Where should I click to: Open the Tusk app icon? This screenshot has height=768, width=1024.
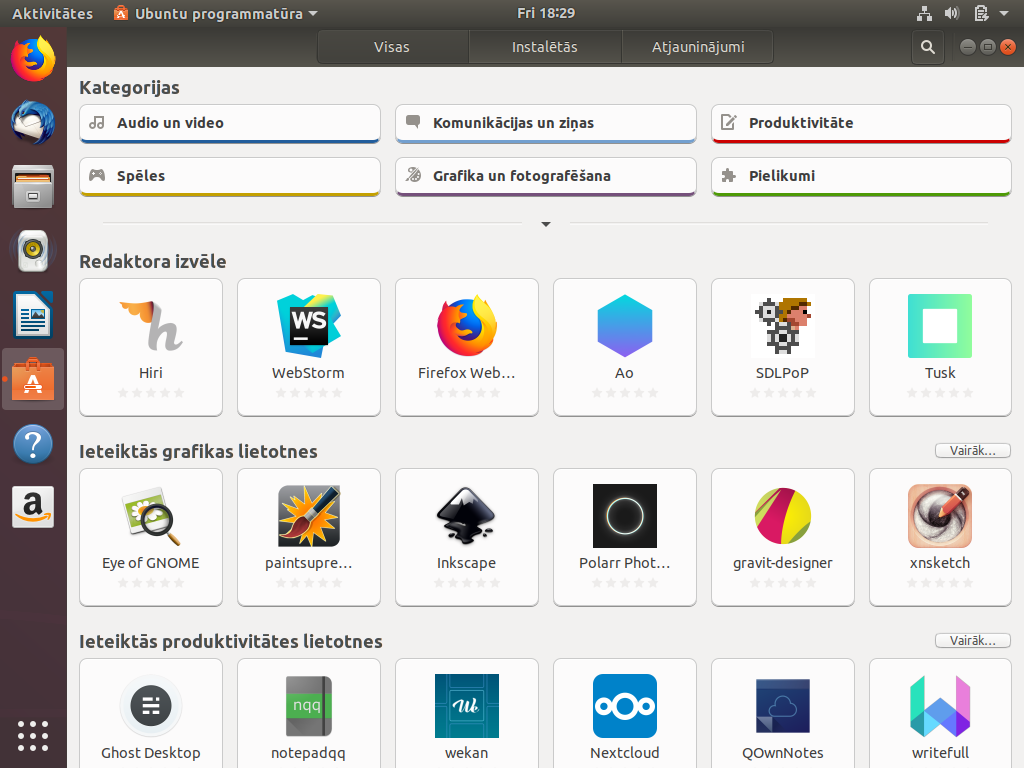(x=940, y=326)
